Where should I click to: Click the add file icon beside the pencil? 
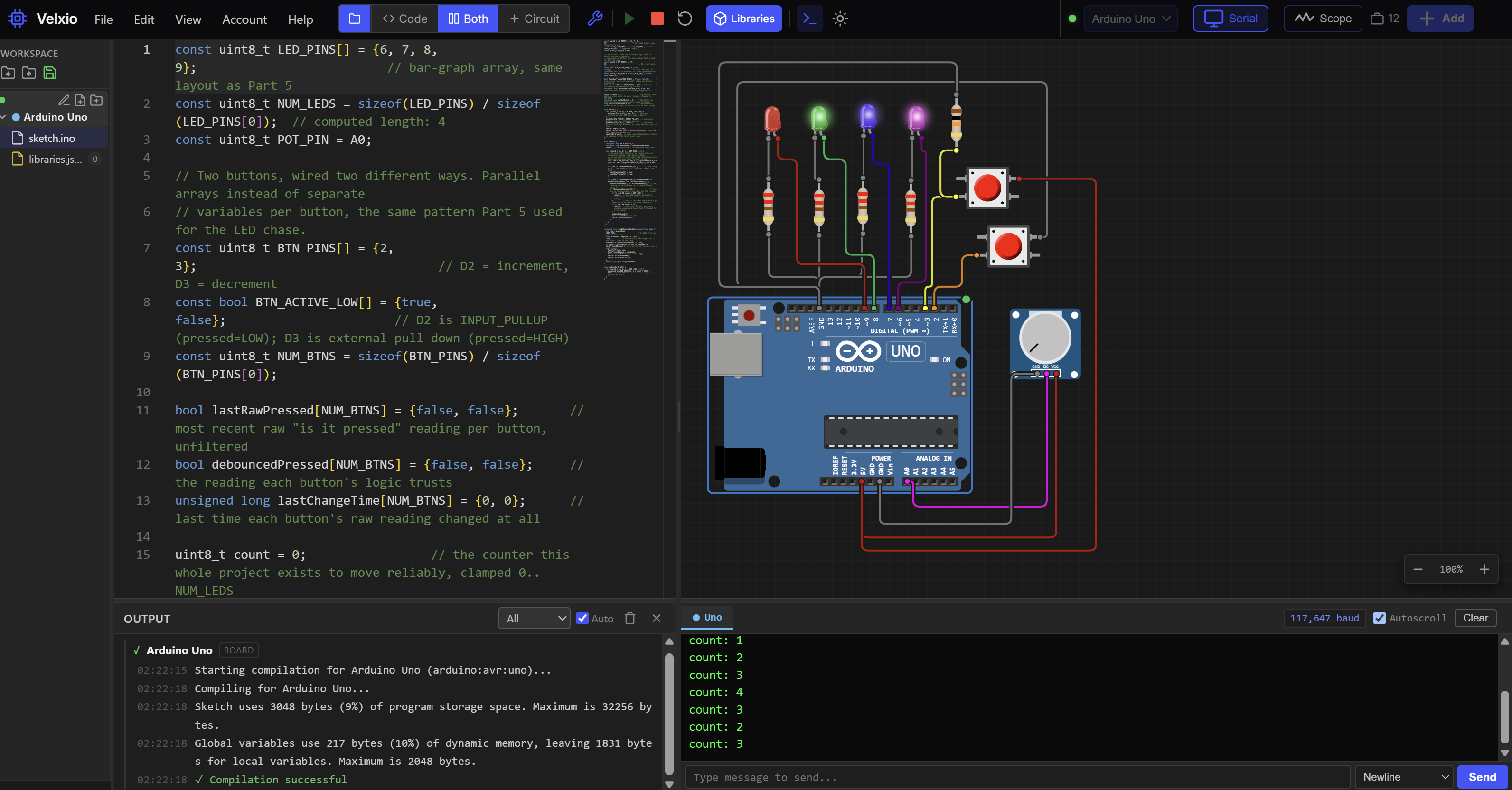[x=80, y=100]
